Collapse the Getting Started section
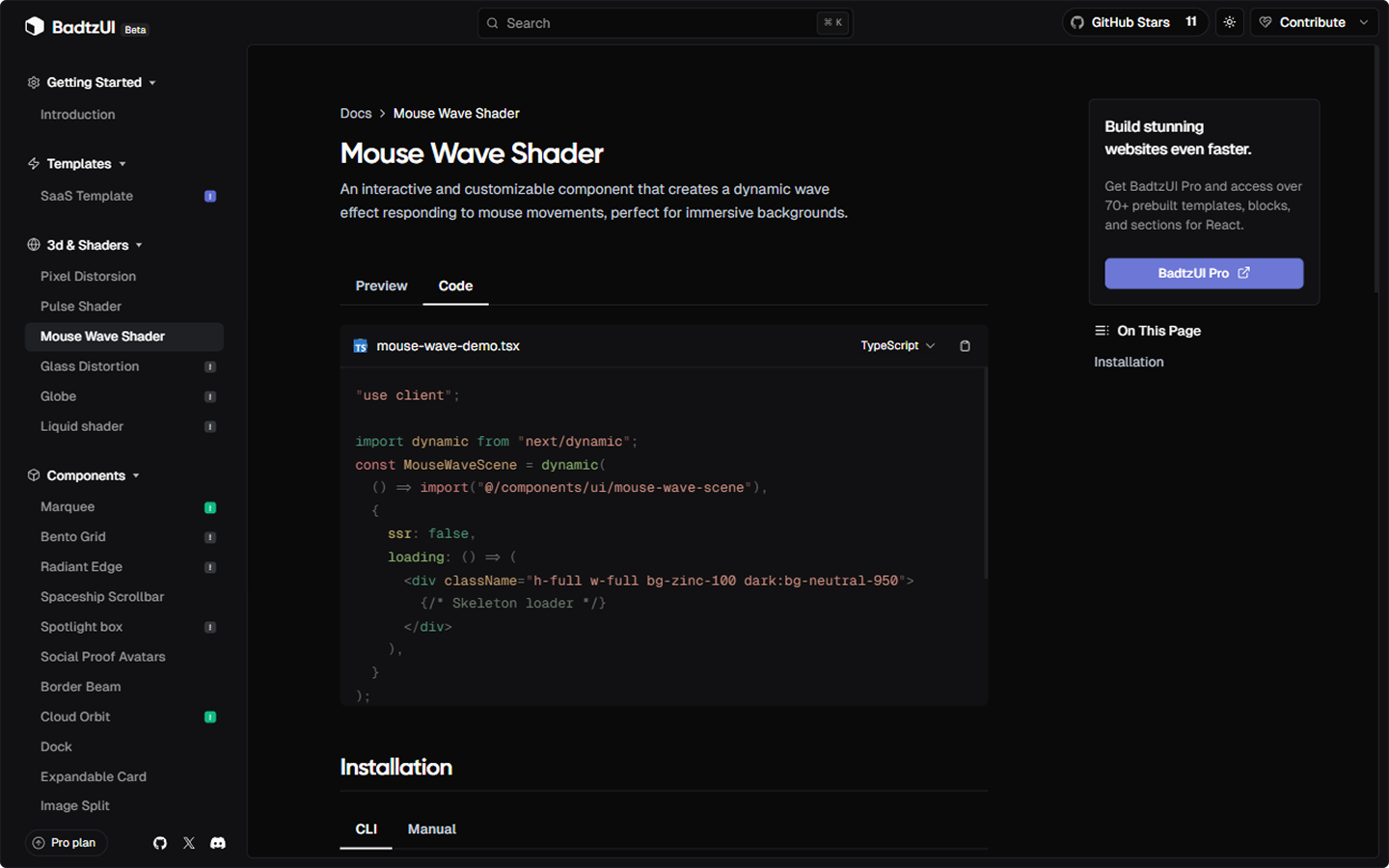This screenshot has height=868, width=1389. point(93,83)
